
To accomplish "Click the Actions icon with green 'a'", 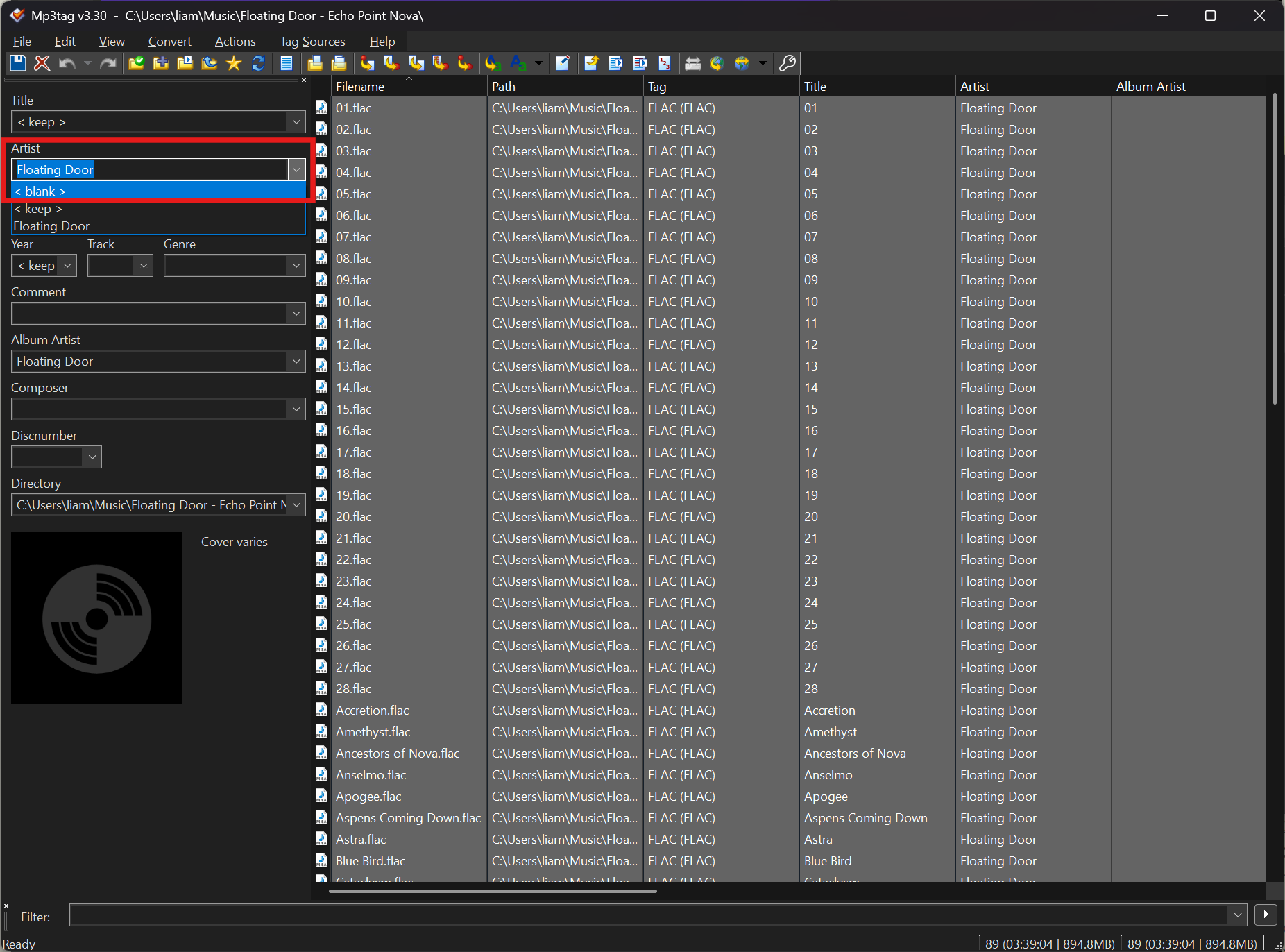I will [493, 63].
